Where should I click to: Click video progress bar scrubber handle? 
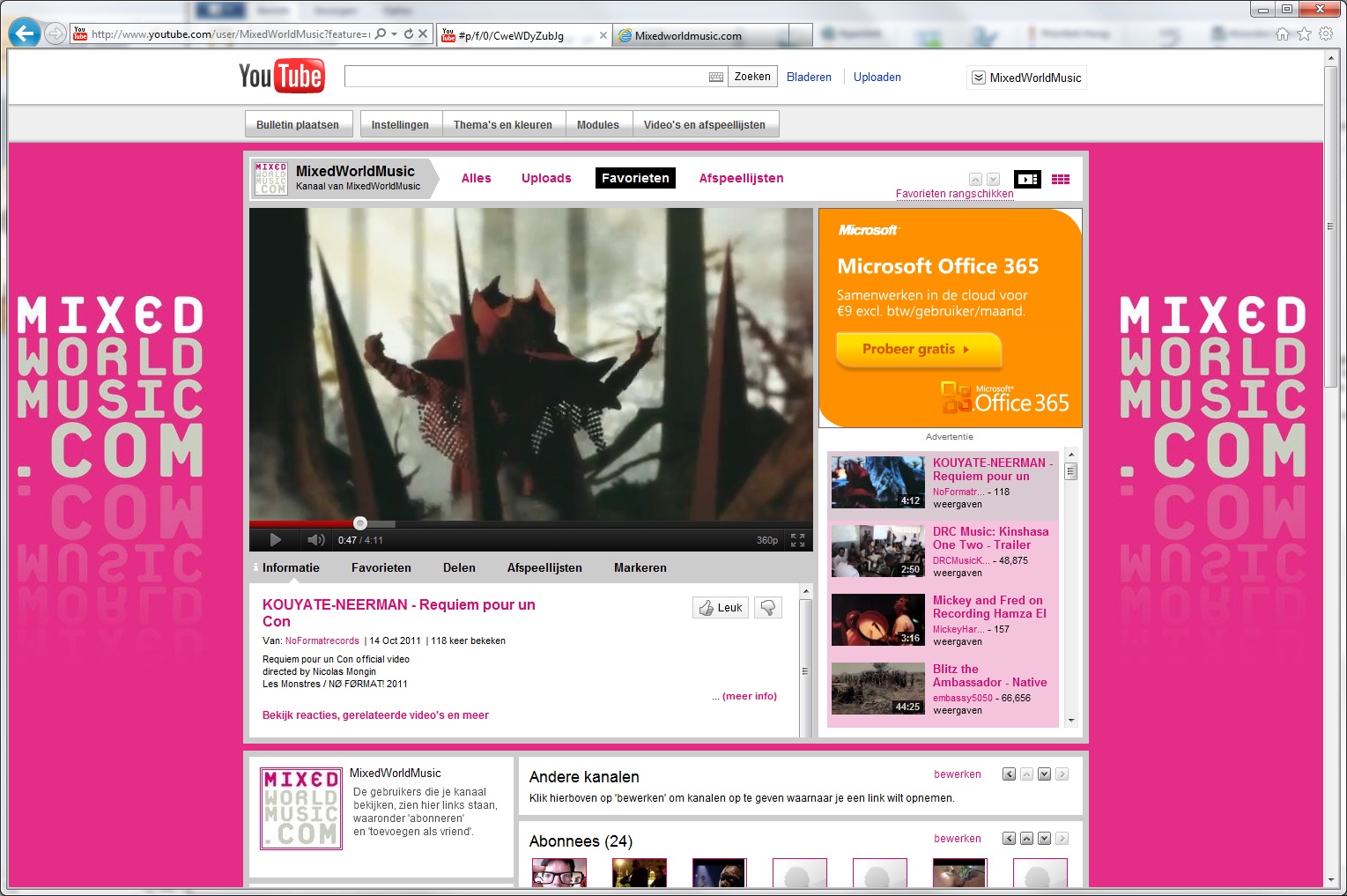click(360, 523)
